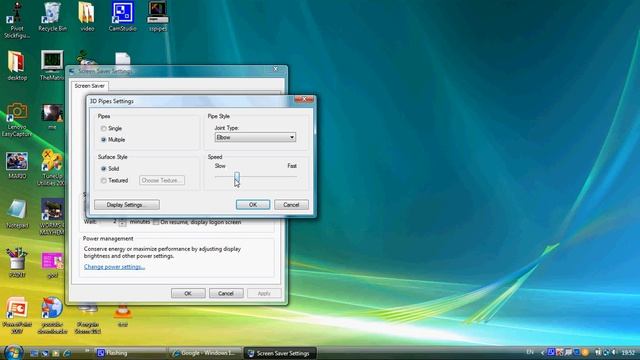The image size is (640, 360).
Task: Click the EN language indicator in taskbar
Action: [530, 352]
